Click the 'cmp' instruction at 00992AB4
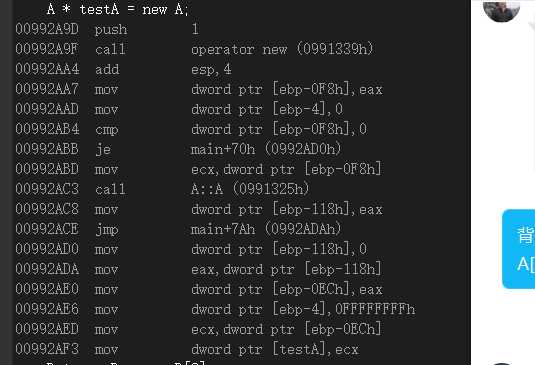The width and height of the screenshot is (535, 365). pos(107,129)
